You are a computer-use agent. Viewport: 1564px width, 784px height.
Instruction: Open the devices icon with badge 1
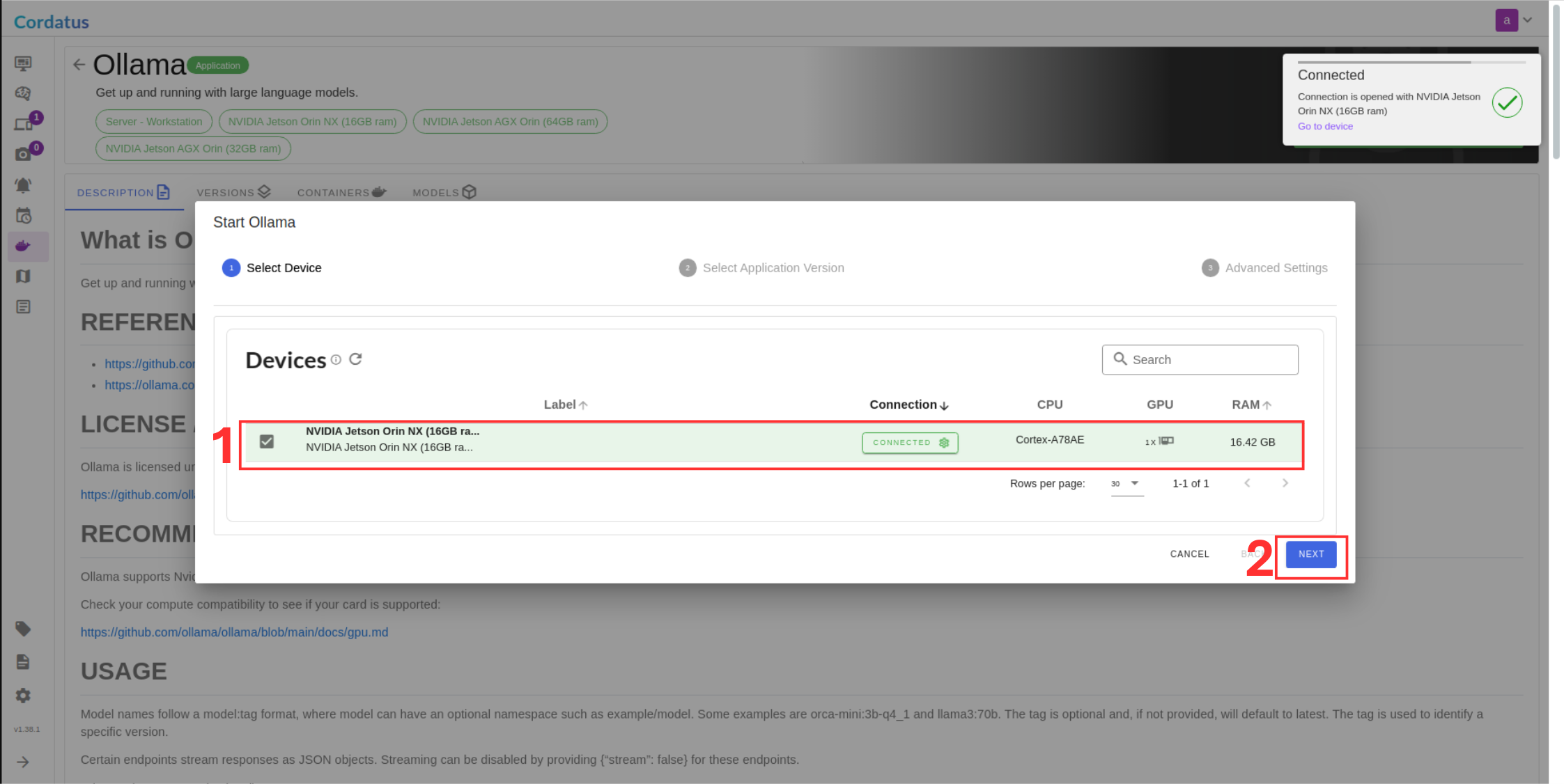24,123
